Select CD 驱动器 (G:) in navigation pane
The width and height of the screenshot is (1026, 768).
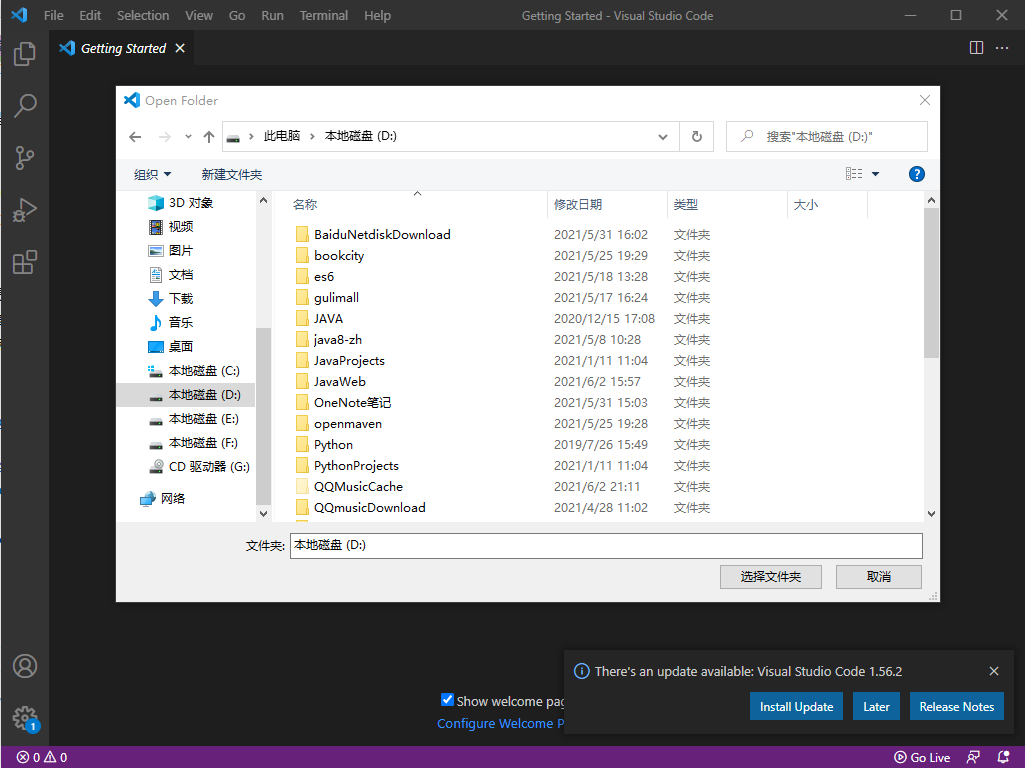coord(200,466)
